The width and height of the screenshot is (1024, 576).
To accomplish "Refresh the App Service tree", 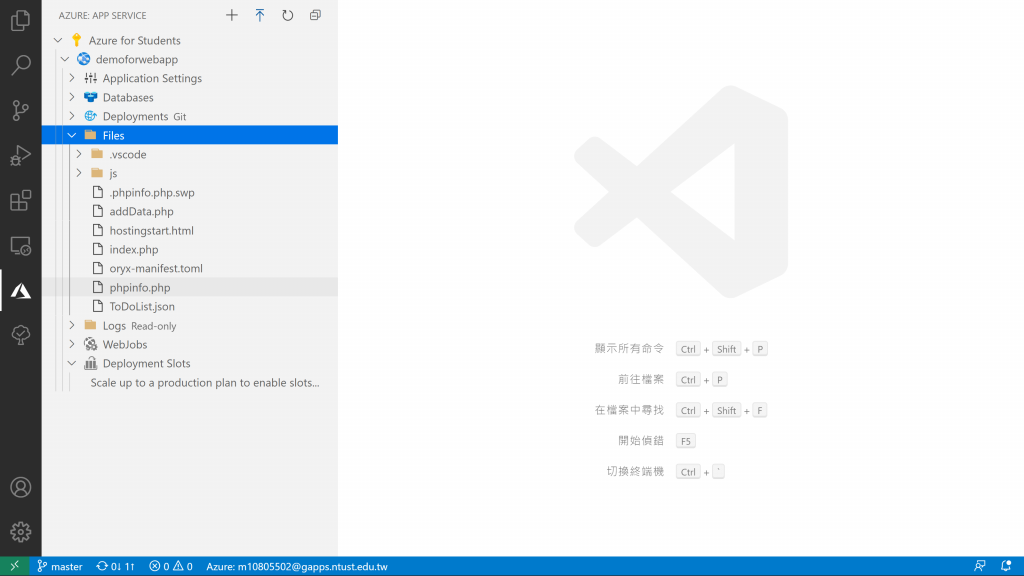I will click(x=287, y=15).
